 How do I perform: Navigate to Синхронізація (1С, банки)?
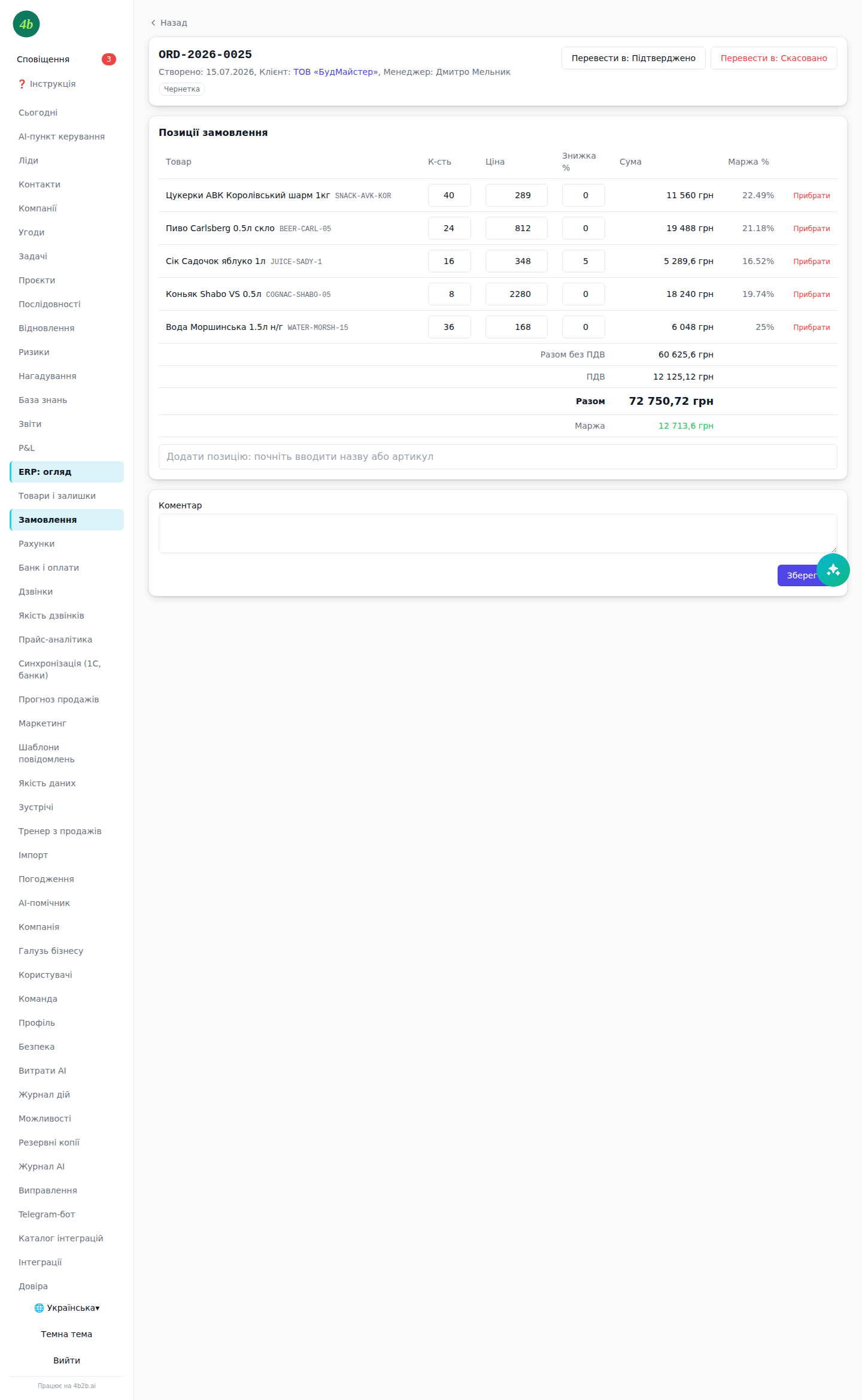click(x=66, y=669)
